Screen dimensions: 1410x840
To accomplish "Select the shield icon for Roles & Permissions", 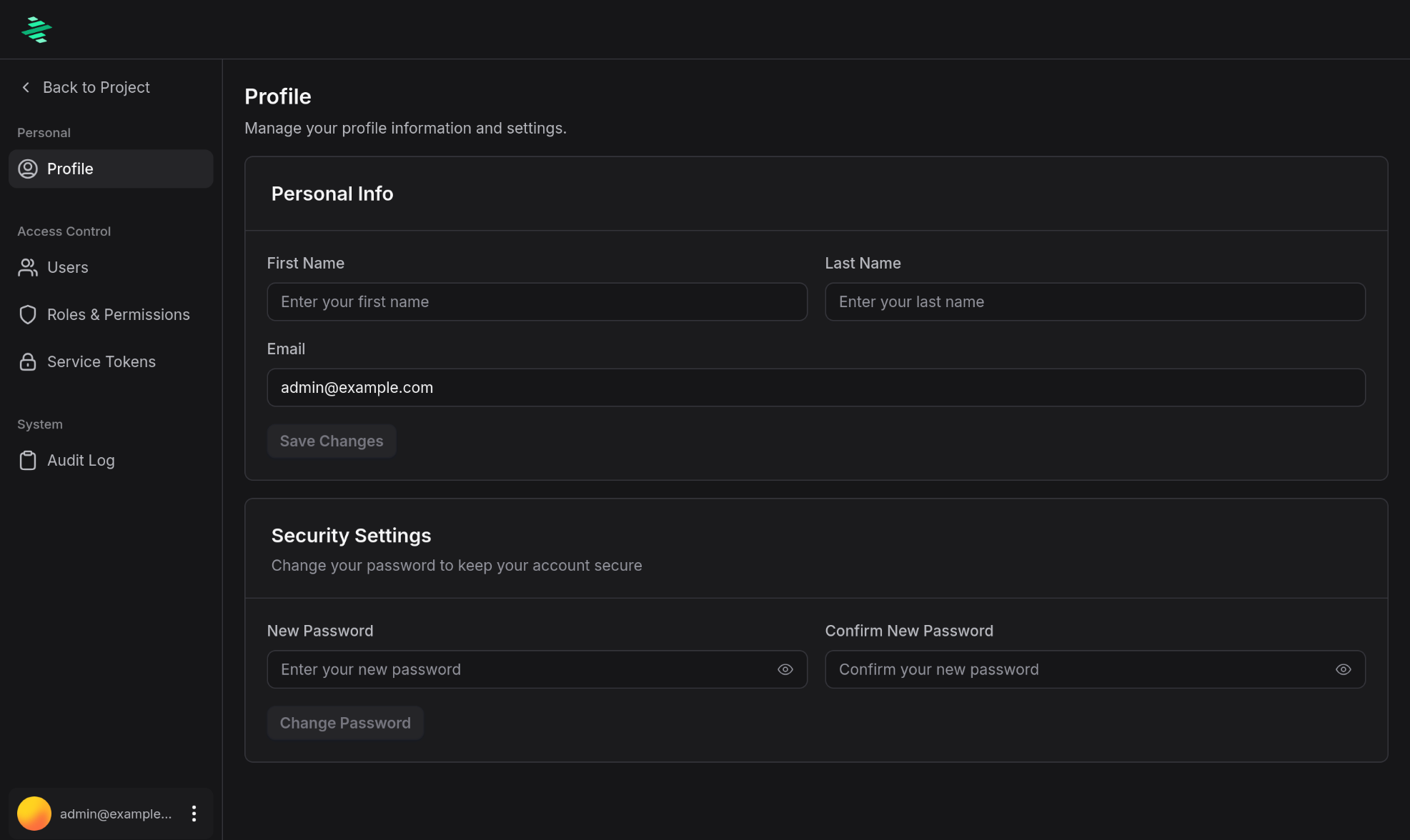I will (x=28, y=314).
